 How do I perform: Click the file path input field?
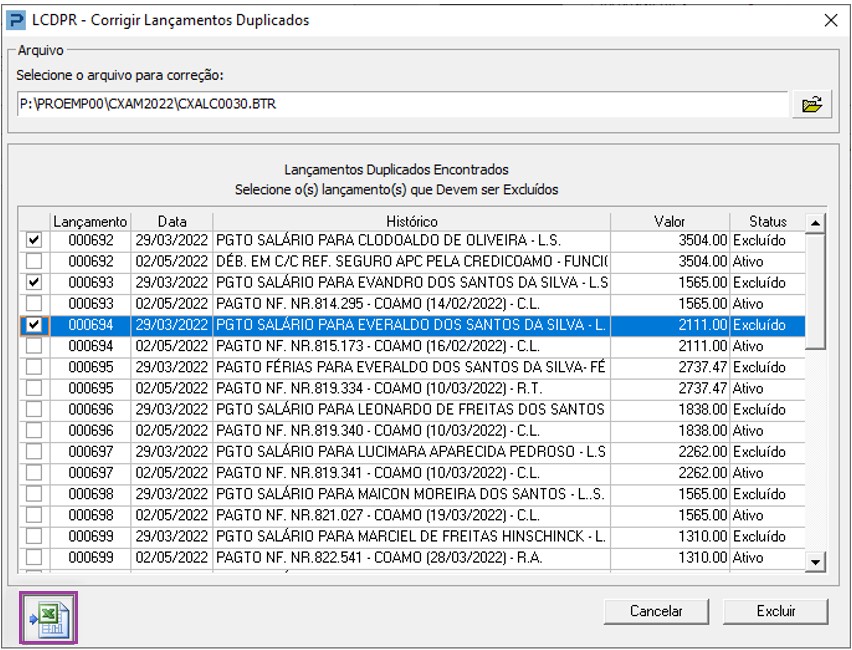click(400, 104)
